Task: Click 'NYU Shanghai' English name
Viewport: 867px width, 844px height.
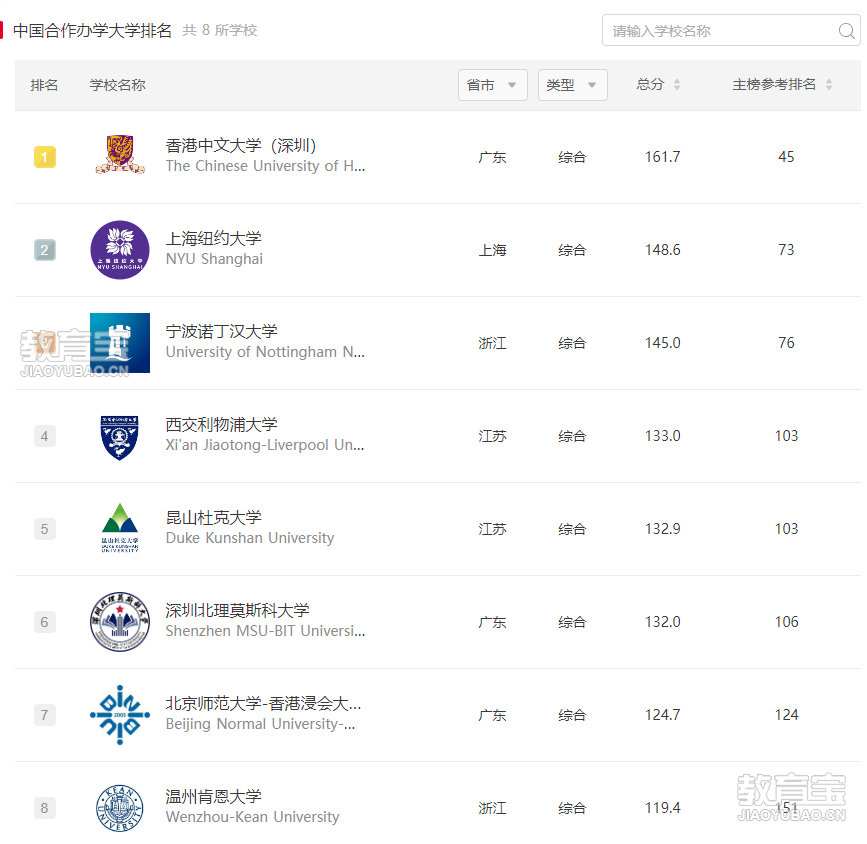Action: point(214,259)
